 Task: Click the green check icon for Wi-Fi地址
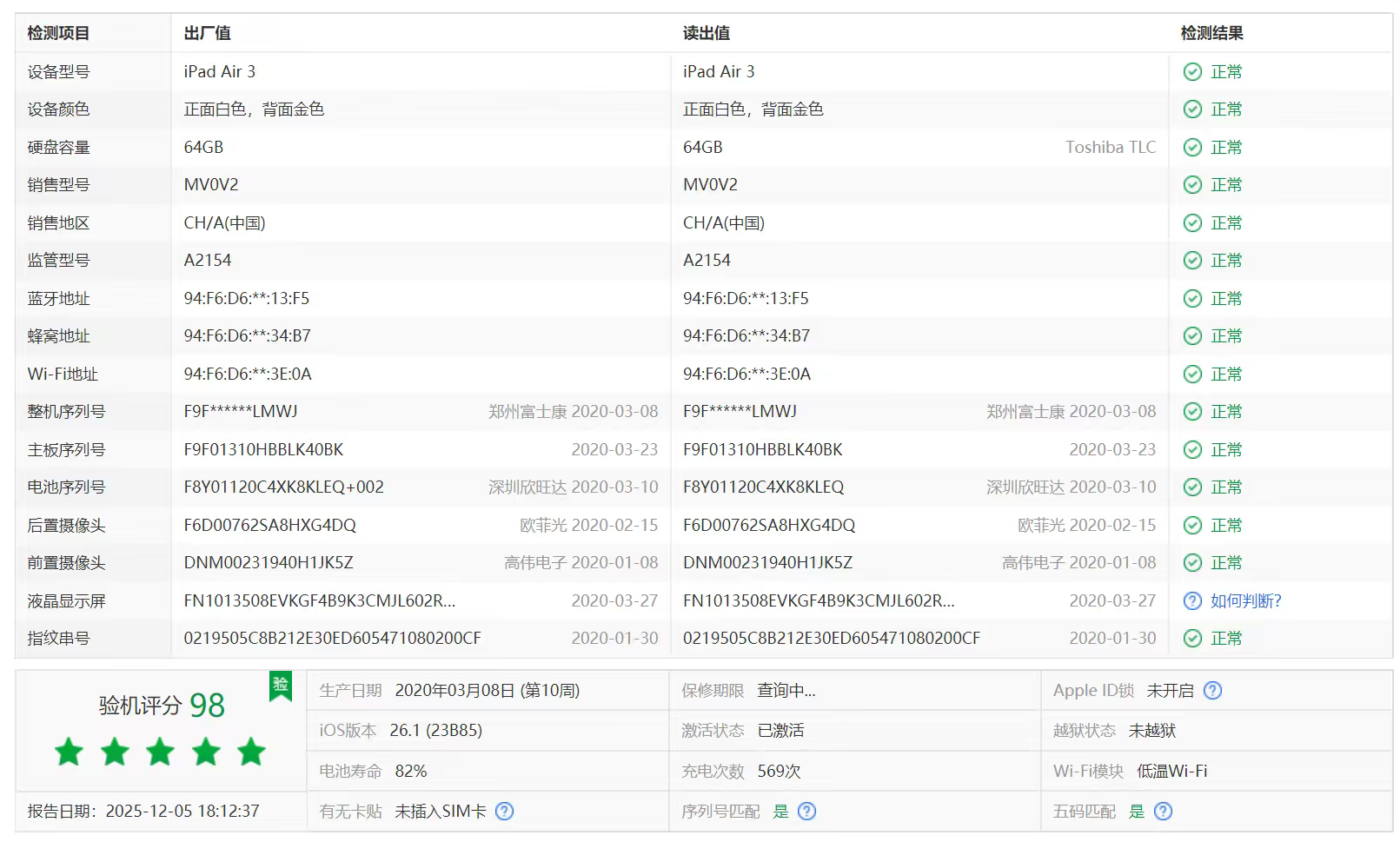(x=1192, y=375)
